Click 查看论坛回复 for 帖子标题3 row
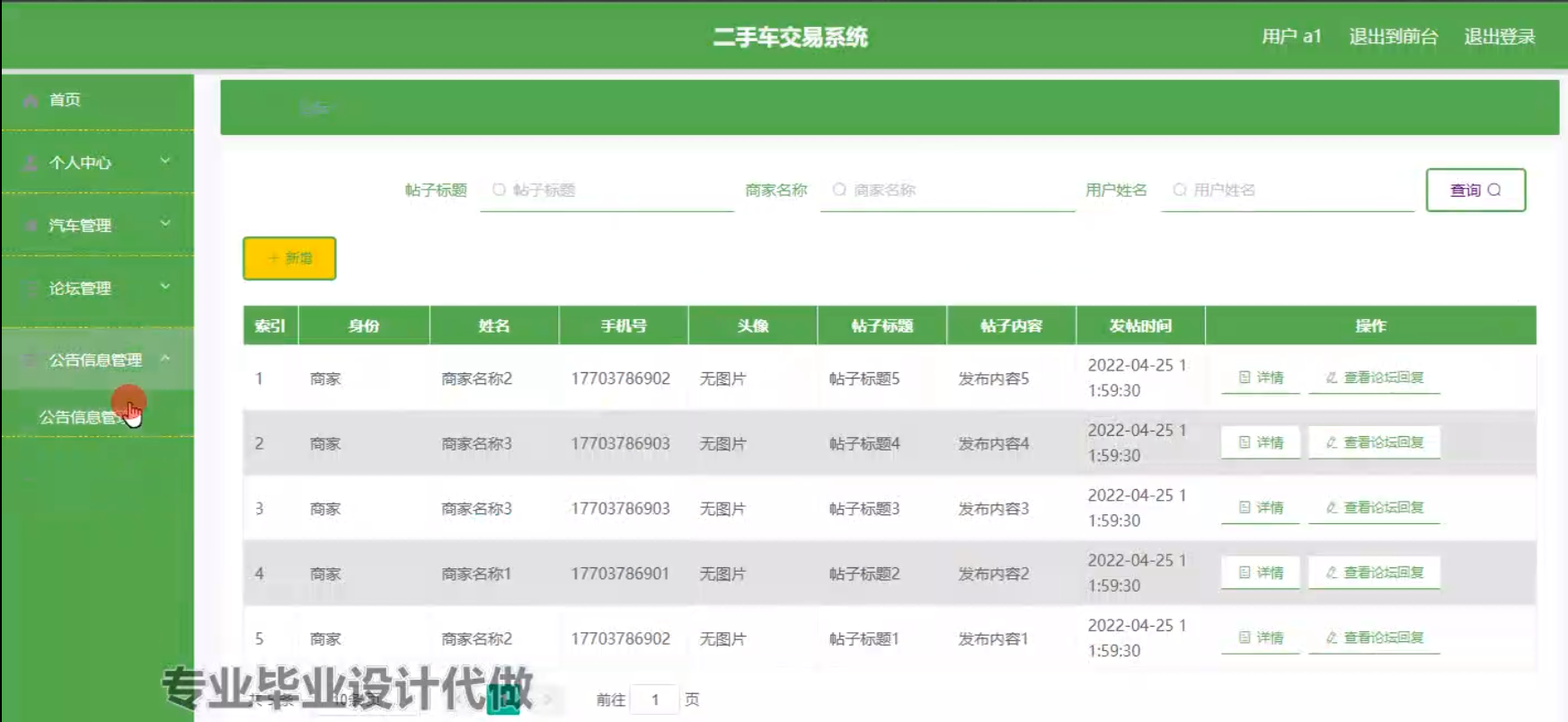 [1374, 507]
